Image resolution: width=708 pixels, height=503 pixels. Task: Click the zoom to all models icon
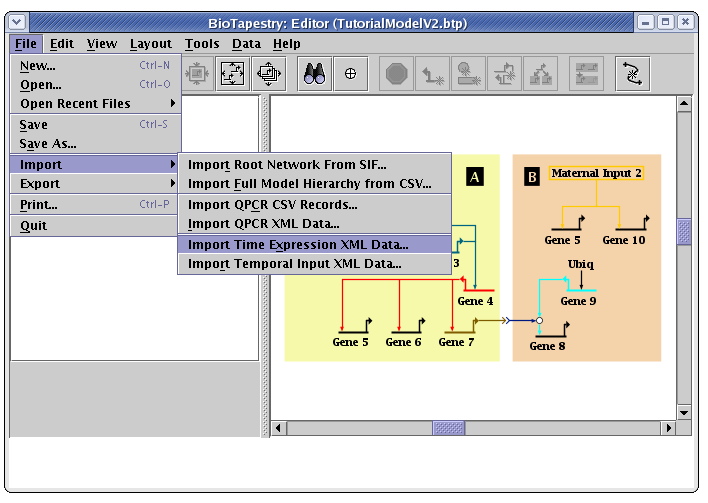[267, 73]
